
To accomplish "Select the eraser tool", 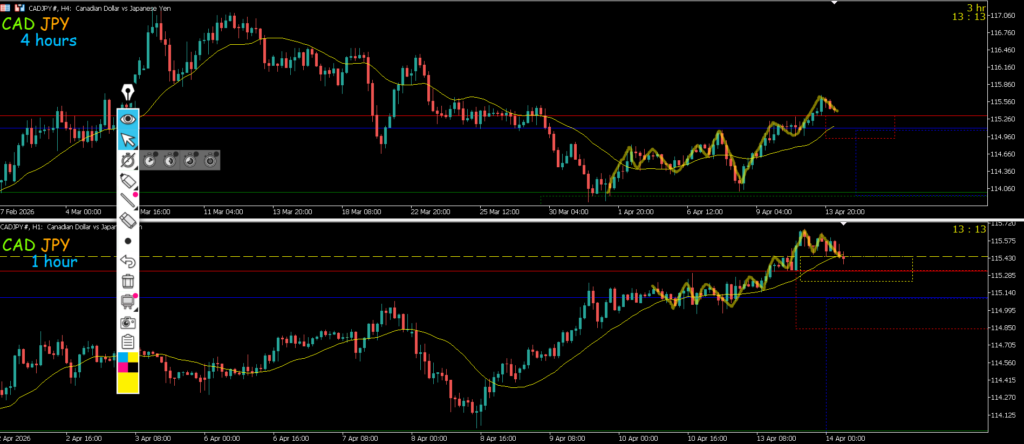I will point(127,220).
